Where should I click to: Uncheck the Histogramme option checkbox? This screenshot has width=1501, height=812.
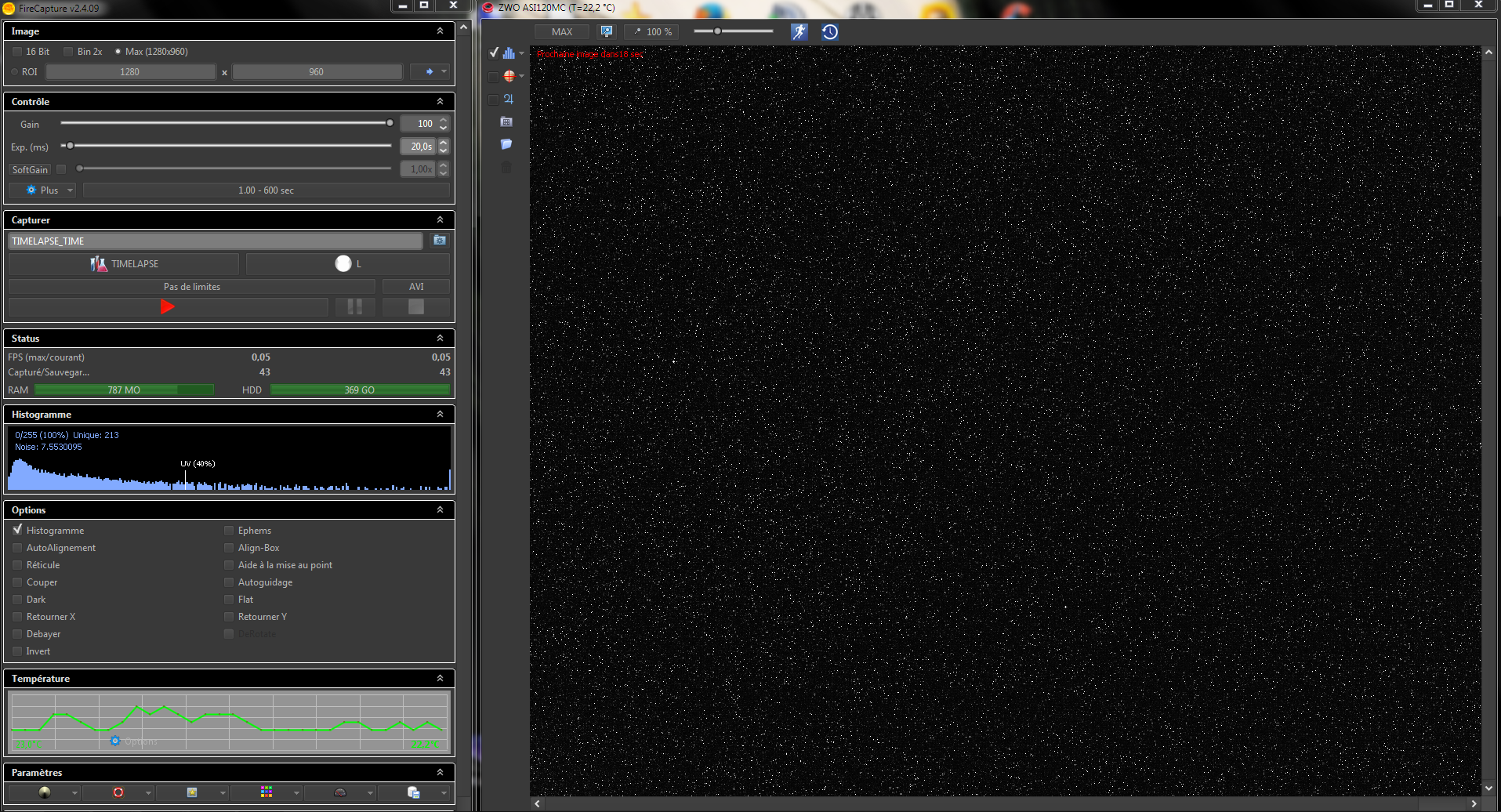pyautogui.click(x=17, y=530)
